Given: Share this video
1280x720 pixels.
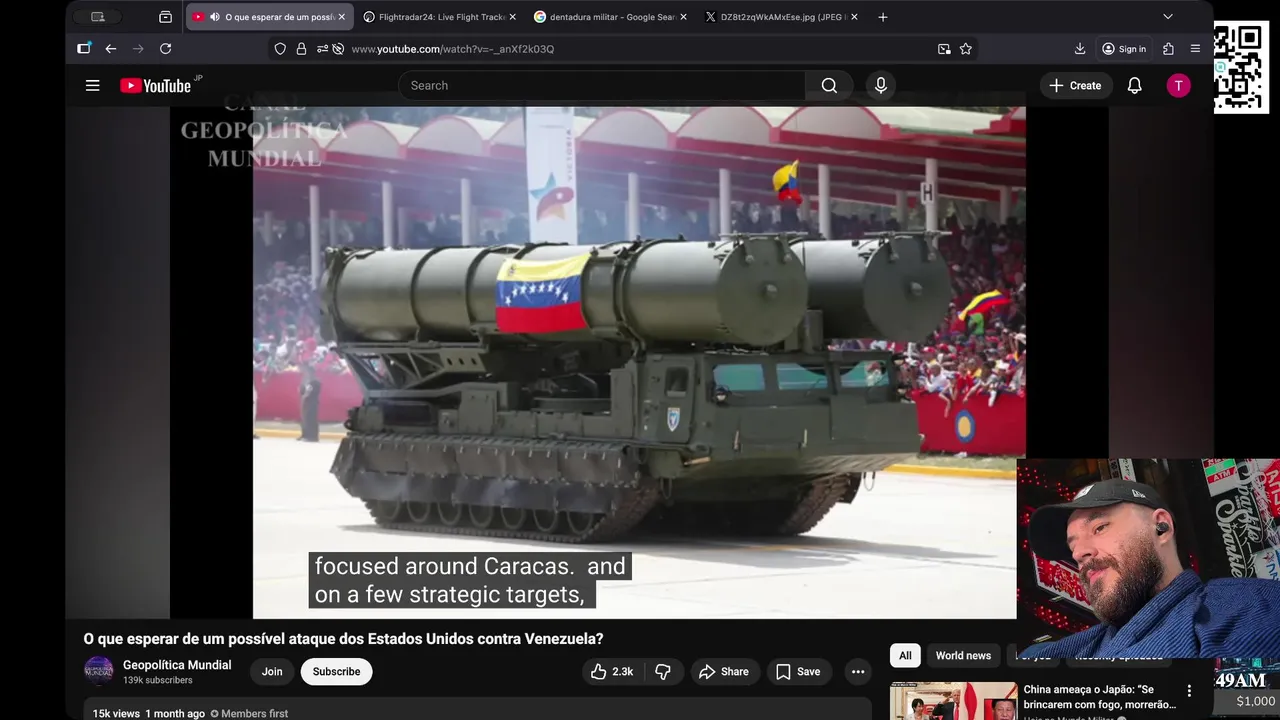Looking at the screenshot, I should (724, 672).
